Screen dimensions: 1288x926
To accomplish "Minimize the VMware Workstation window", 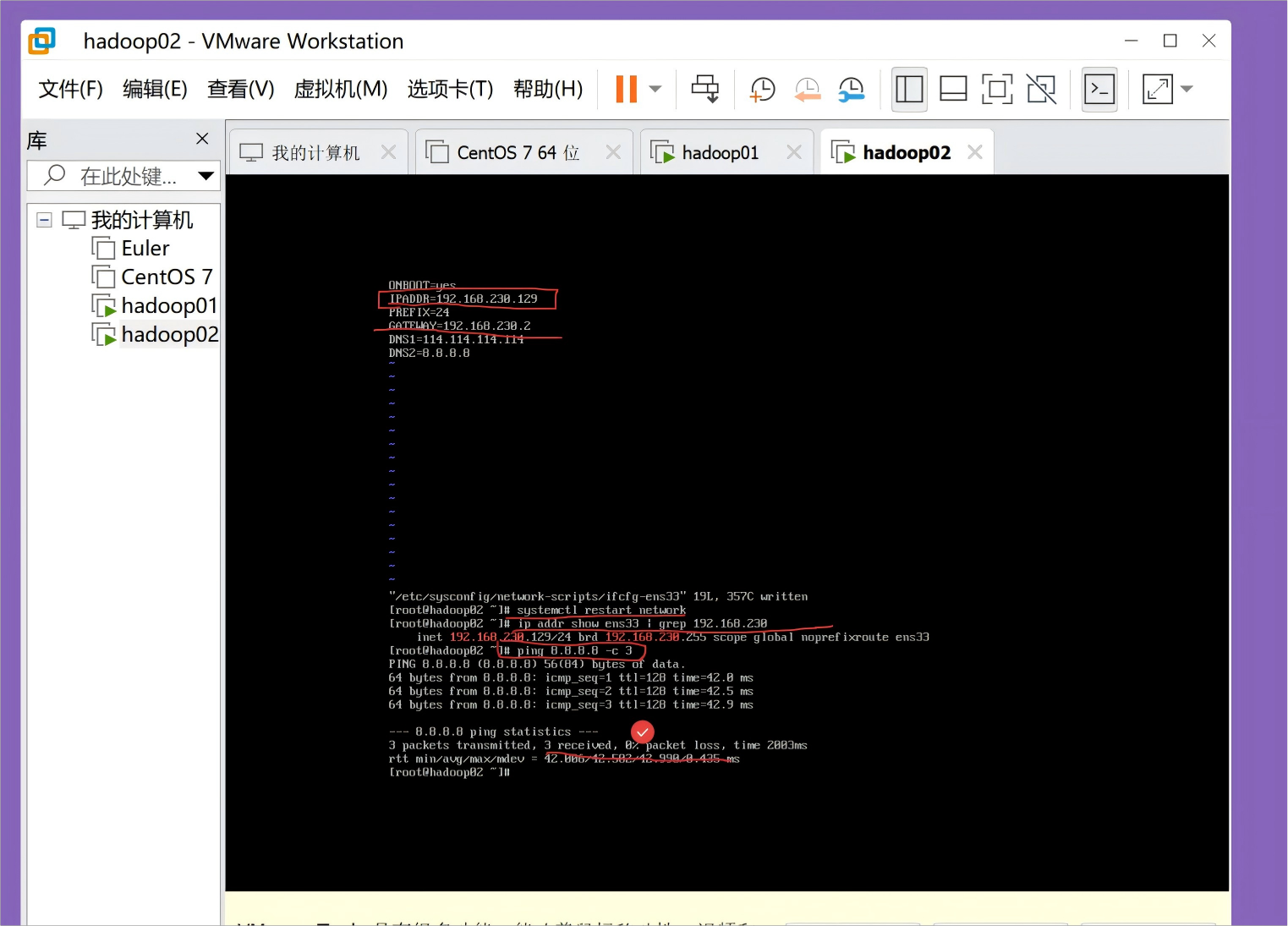I will pos(1132,41).
